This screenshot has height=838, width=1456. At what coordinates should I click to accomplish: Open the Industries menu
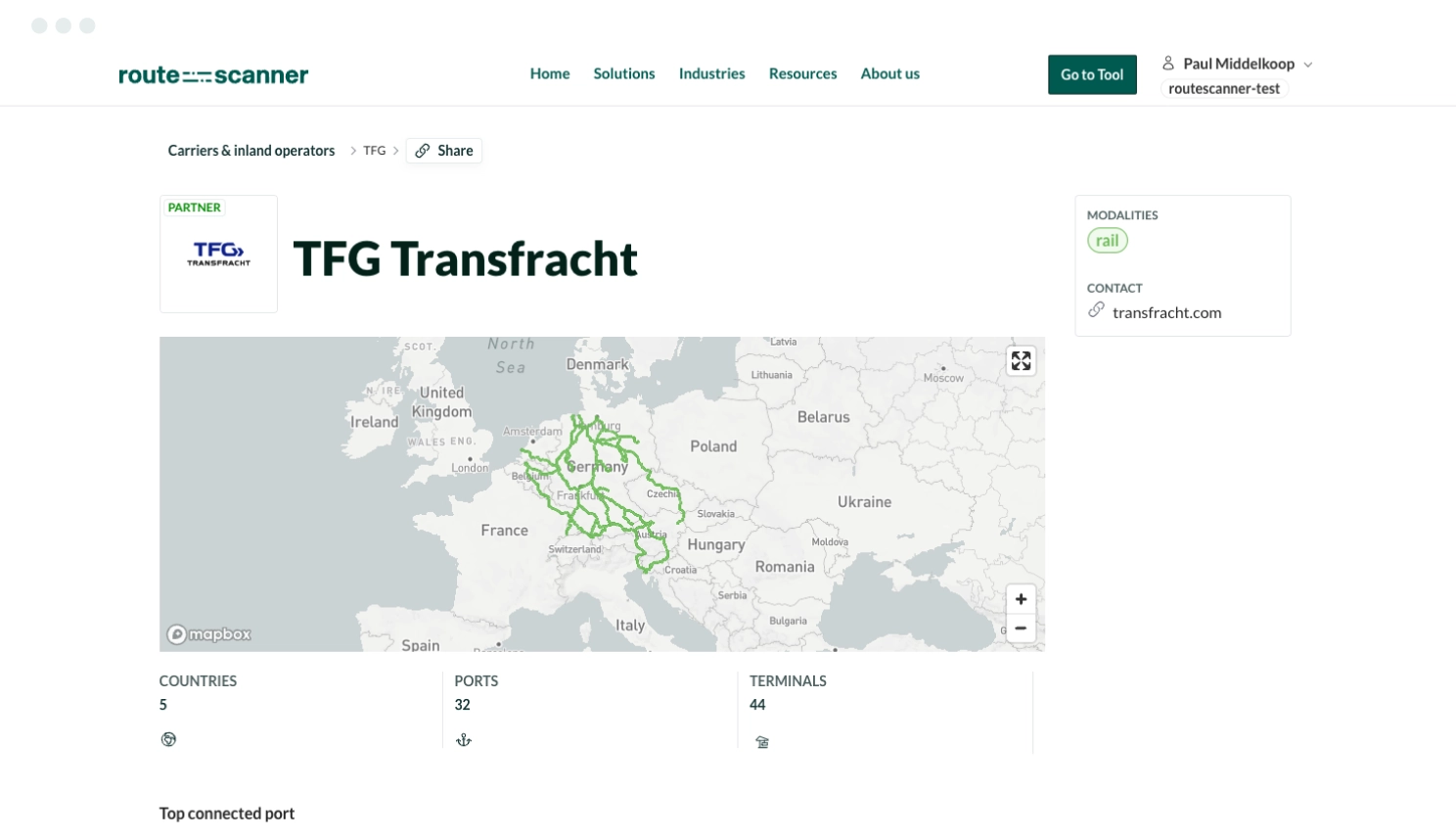pyautogui.click(x=712, y=73)
